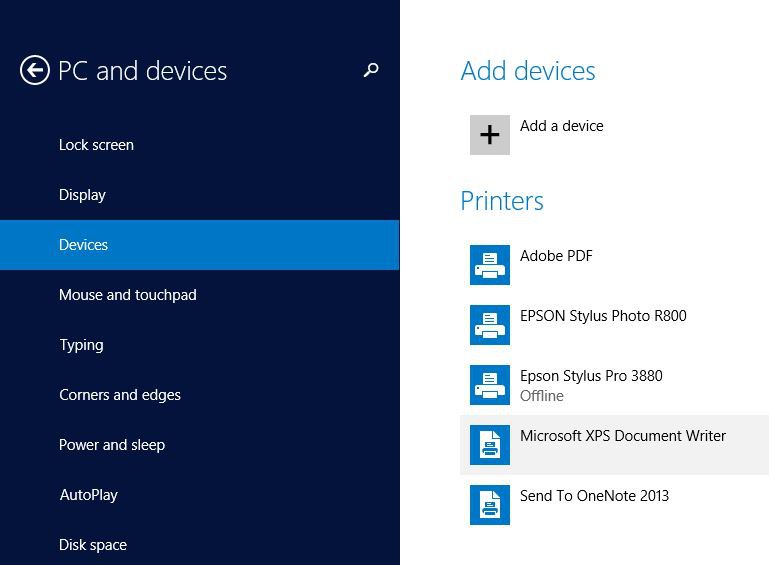Click the 'Epson Stylus Pro 3880' name
Viewport: 769px width, 565px height.
pyautogui.click(x=591, y=376)
